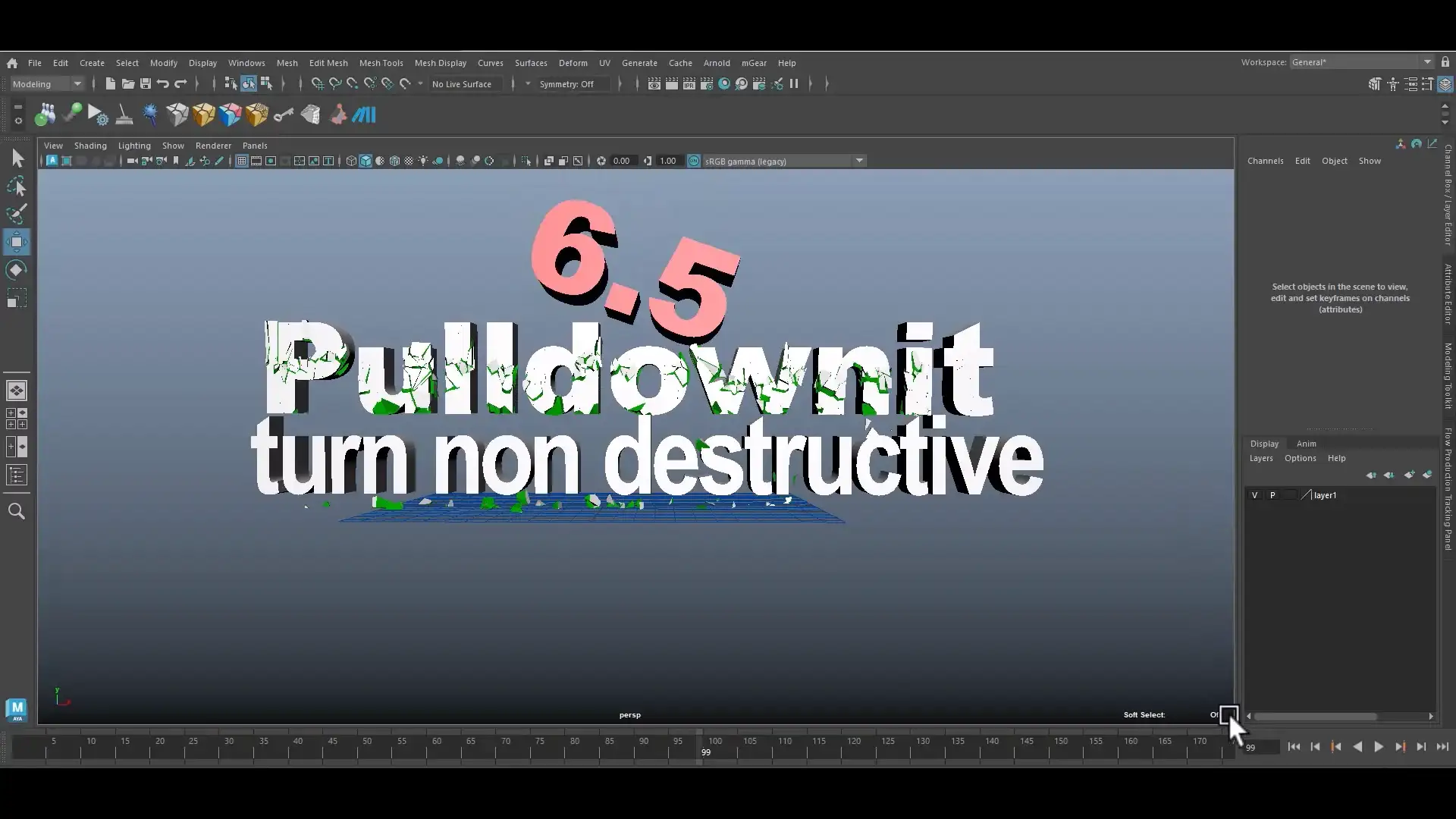Click the multicolor fractured cube shelf icon
Image resolution: width=1456 pixels, height=819 pixels.
click(230, 115)
